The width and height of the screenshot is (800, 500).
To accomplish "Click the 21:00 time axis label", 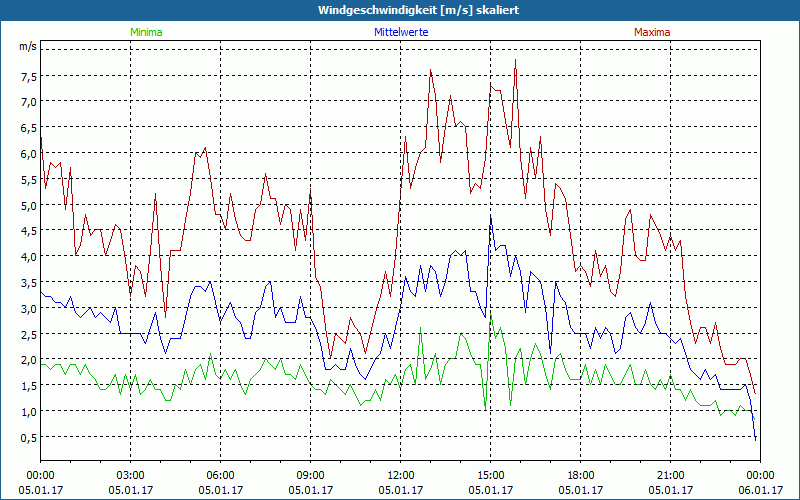I will click(x=670, y=476).
